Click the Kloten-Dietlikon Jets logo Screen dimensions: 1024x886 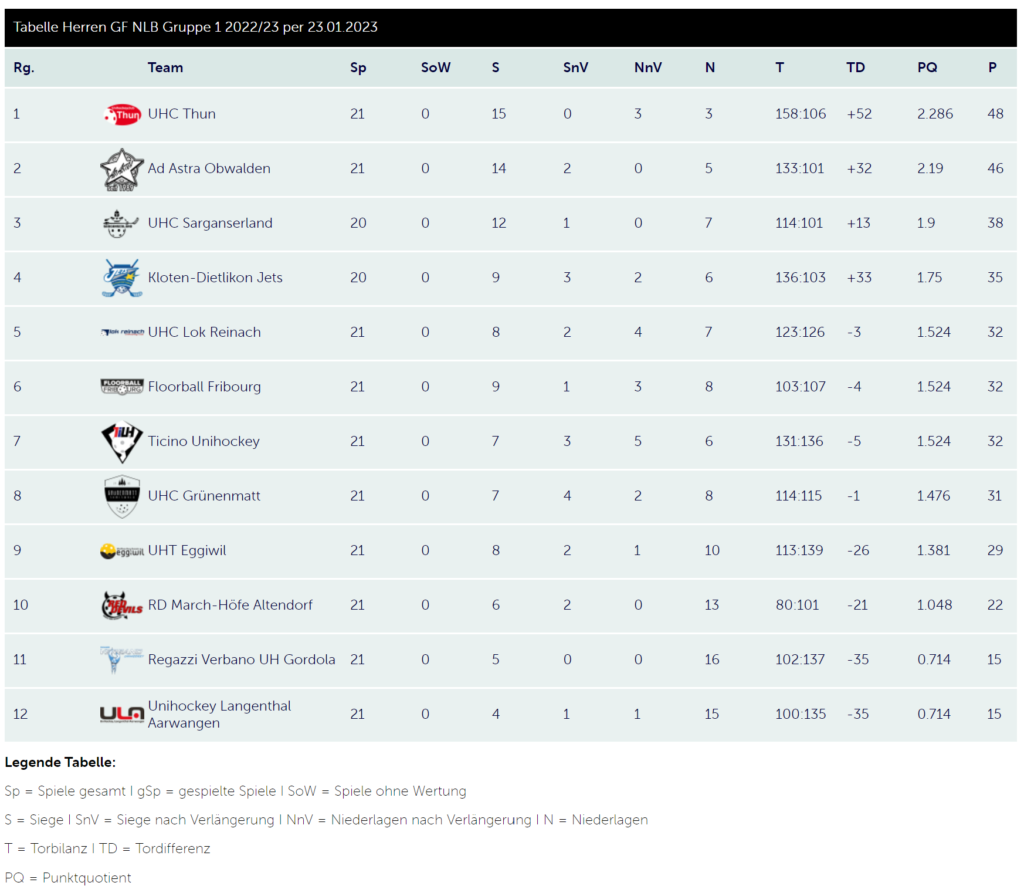[x=122, y=278]
